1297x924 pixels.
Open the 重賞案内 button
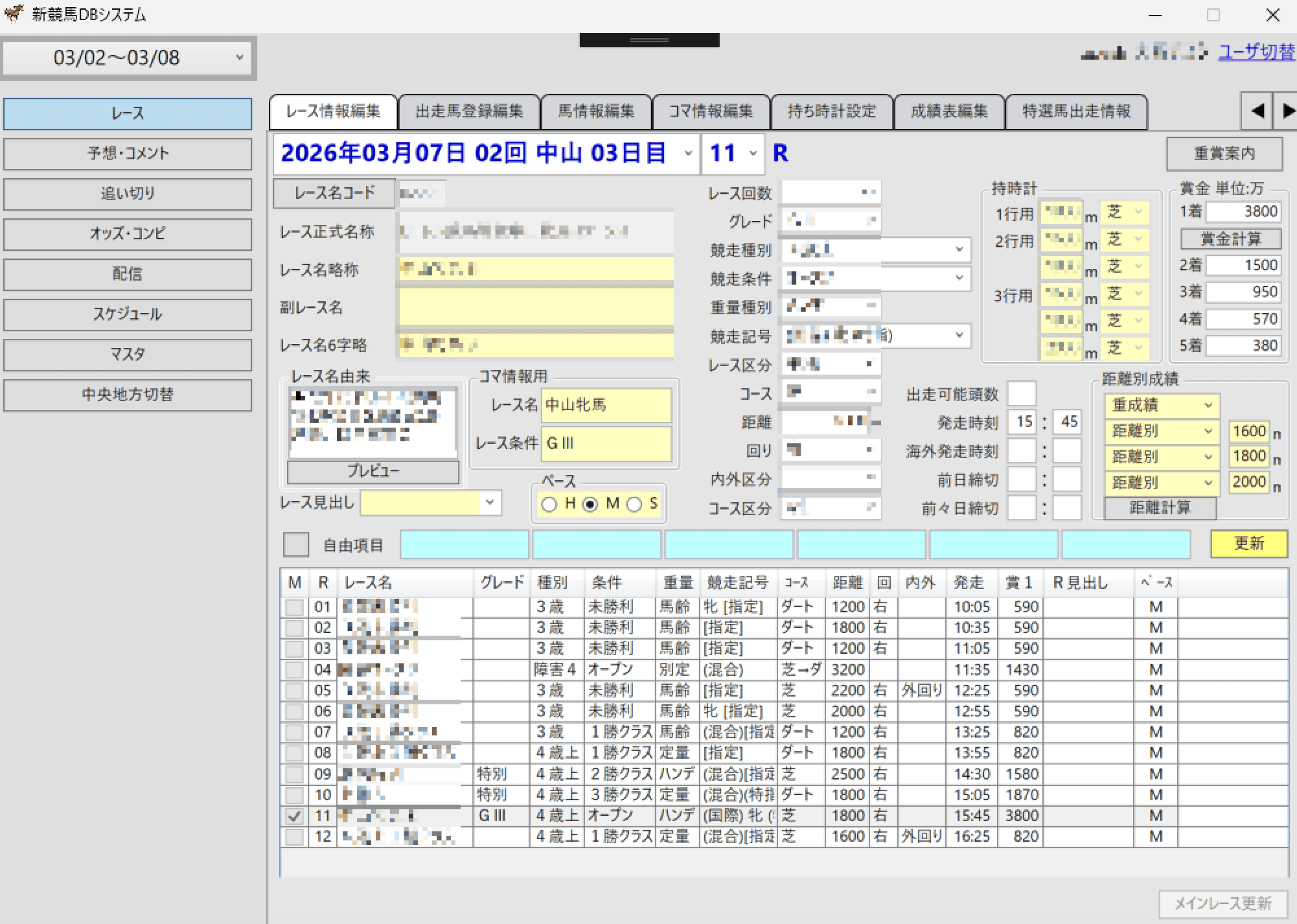tap(1224, 154)
